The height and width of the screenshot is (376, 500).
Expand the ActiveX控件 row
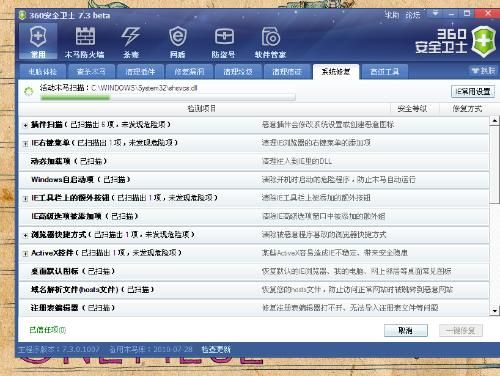coord(25,254)
